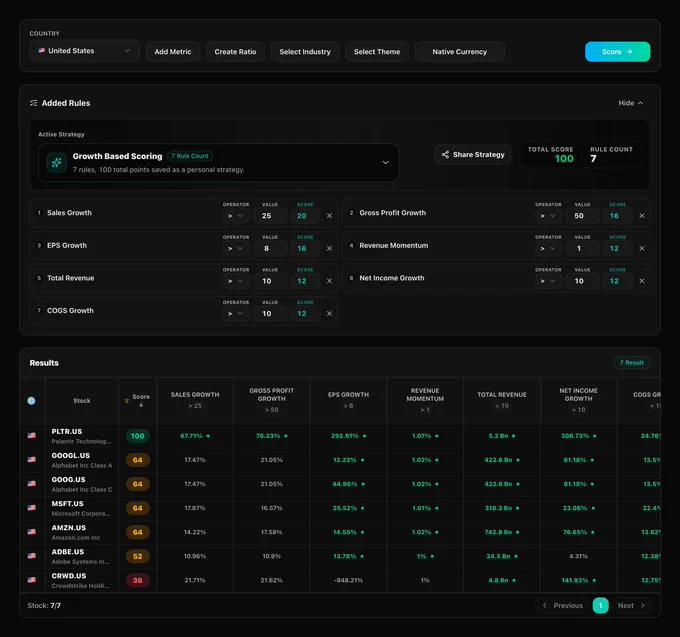
Task: Click the US flag beside MSFT.US
Action: 31,507
